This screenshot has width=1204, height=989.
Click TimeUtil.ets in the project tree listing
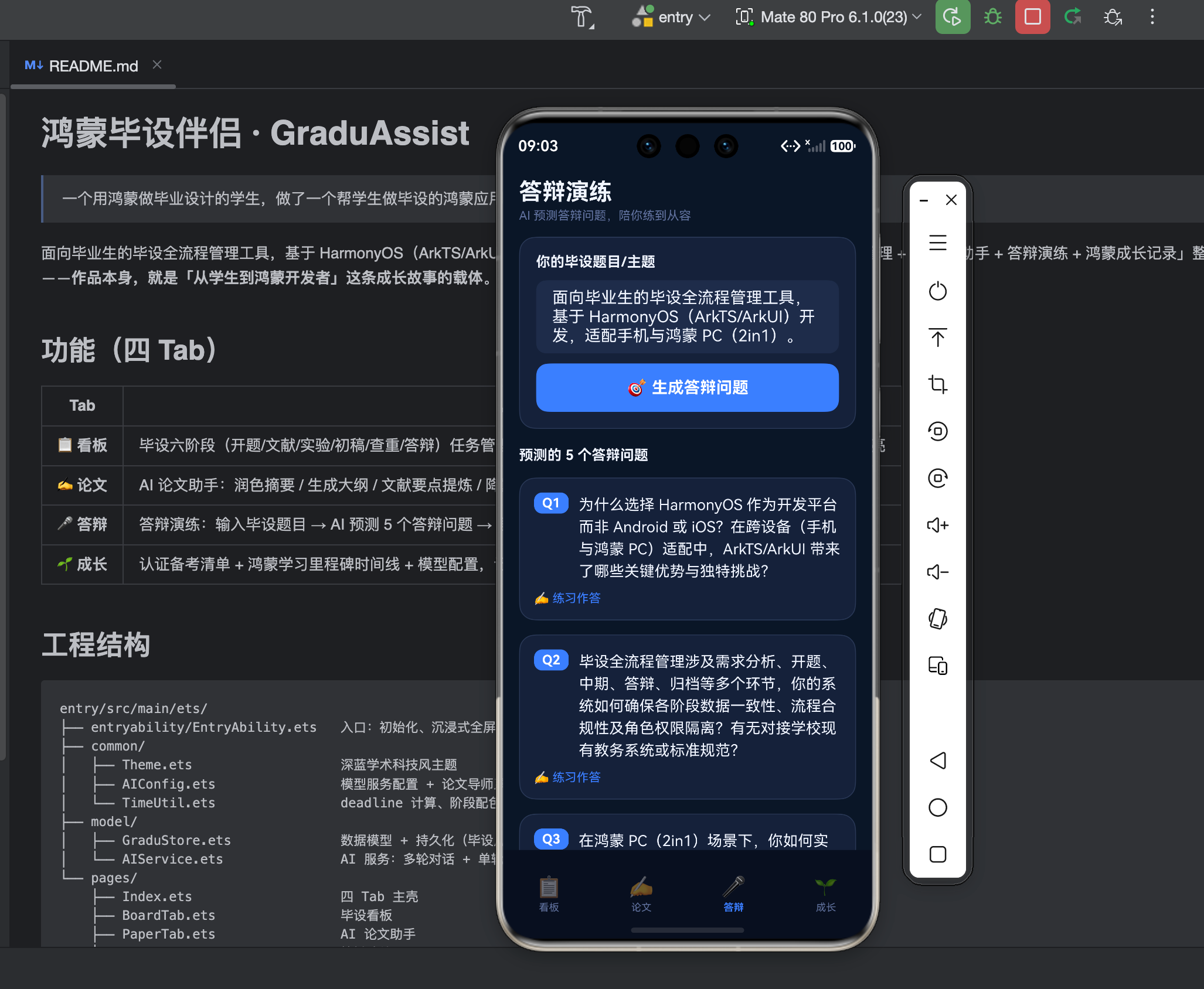coord(169,803)
